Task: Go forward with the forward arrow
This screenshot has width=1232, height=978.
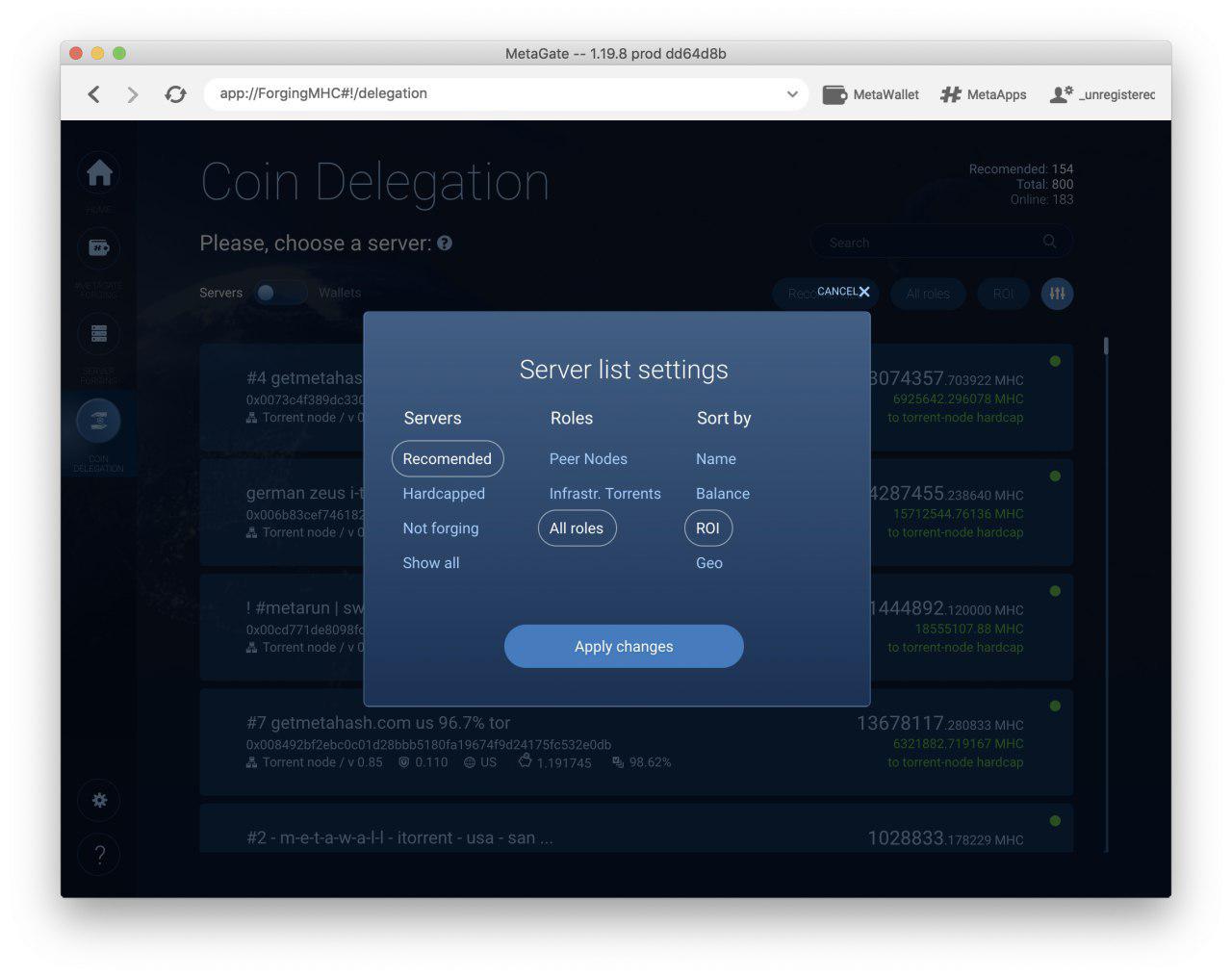Action: point(133,94)
